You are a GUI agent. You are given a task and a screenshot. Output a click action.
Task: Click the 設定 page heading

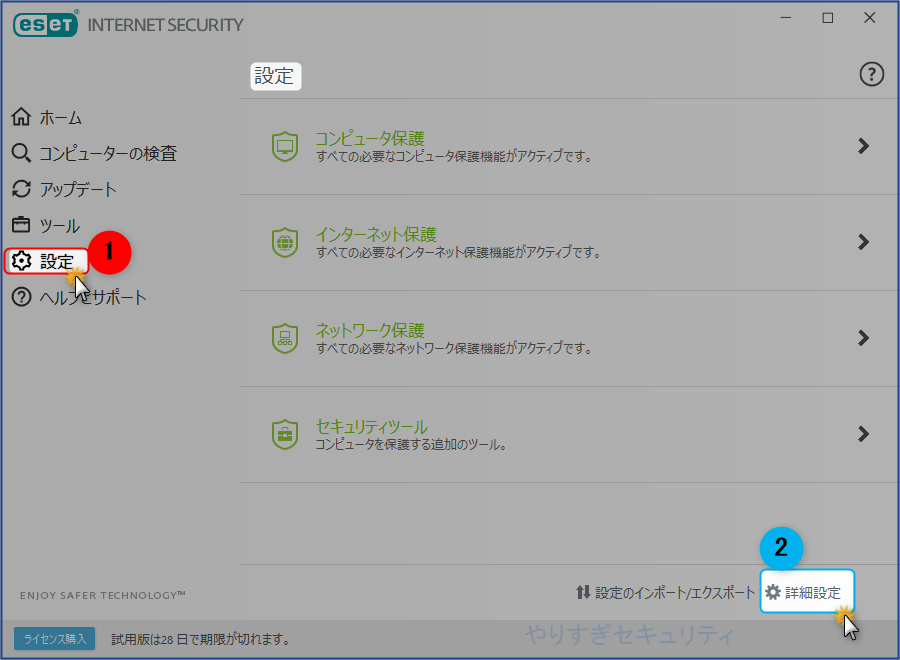[274, 76]
